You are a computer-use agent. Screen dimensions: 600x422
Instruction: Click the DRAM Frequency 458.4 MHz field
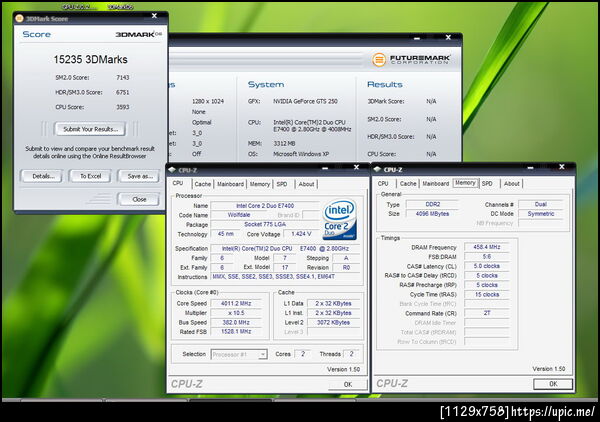pos(487,247)
